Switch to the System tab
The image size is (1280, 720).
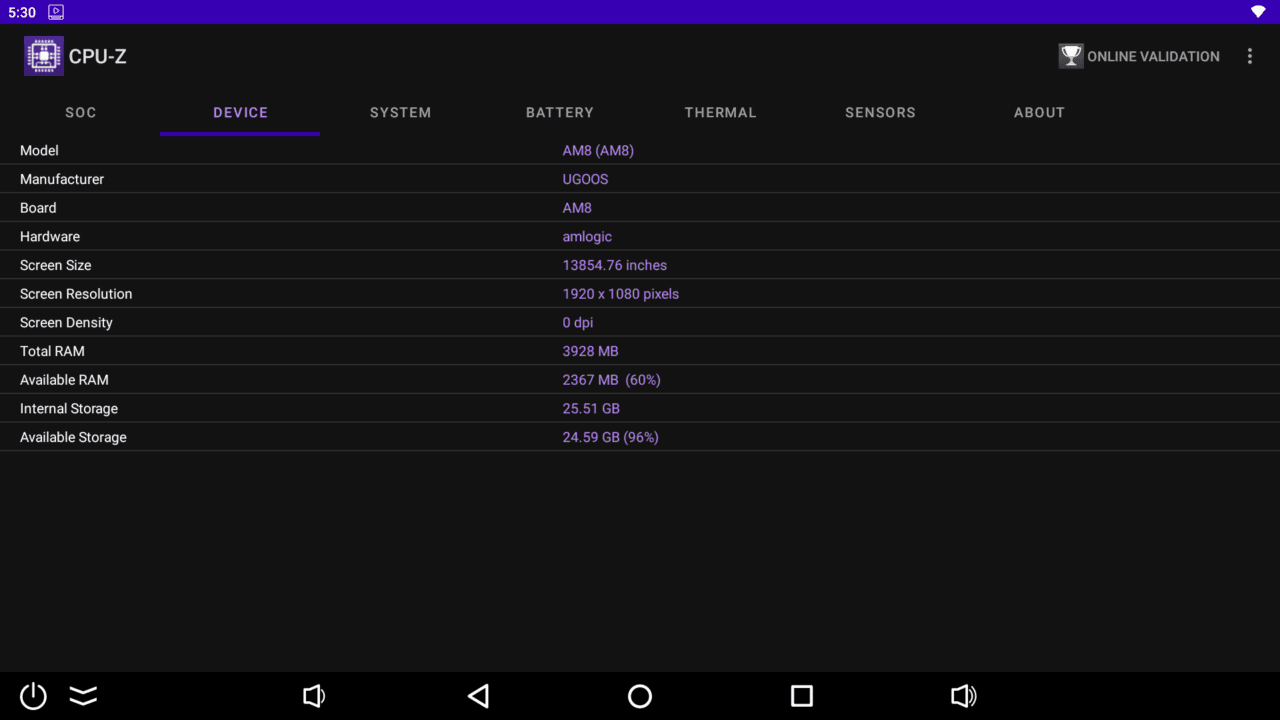pos(400,113)
